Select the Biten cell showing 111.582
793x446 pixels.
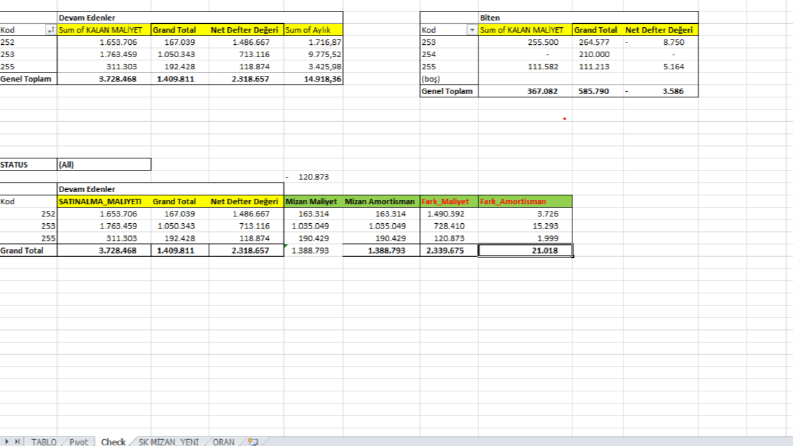(525, 66)
